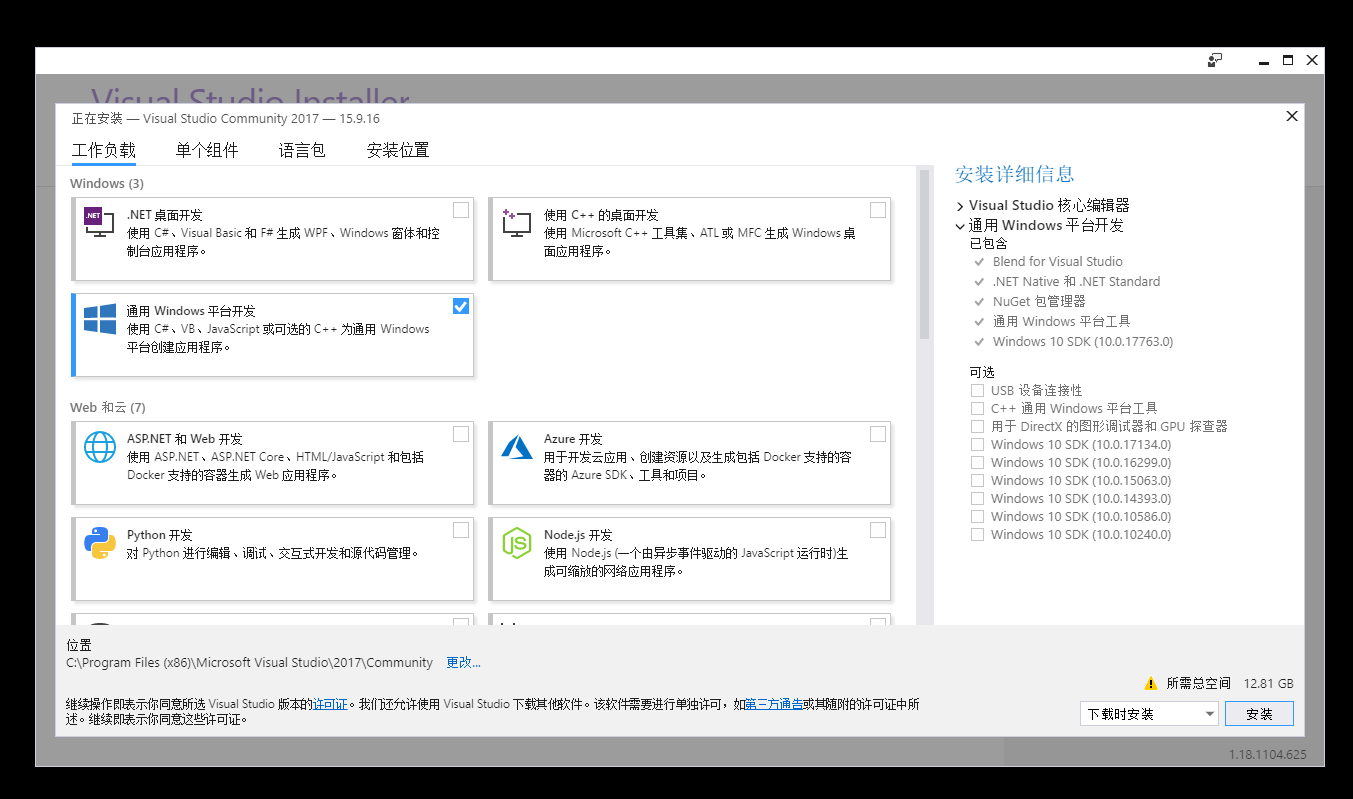Click the Node.js 开发 hexagon icon

(516, 543)
